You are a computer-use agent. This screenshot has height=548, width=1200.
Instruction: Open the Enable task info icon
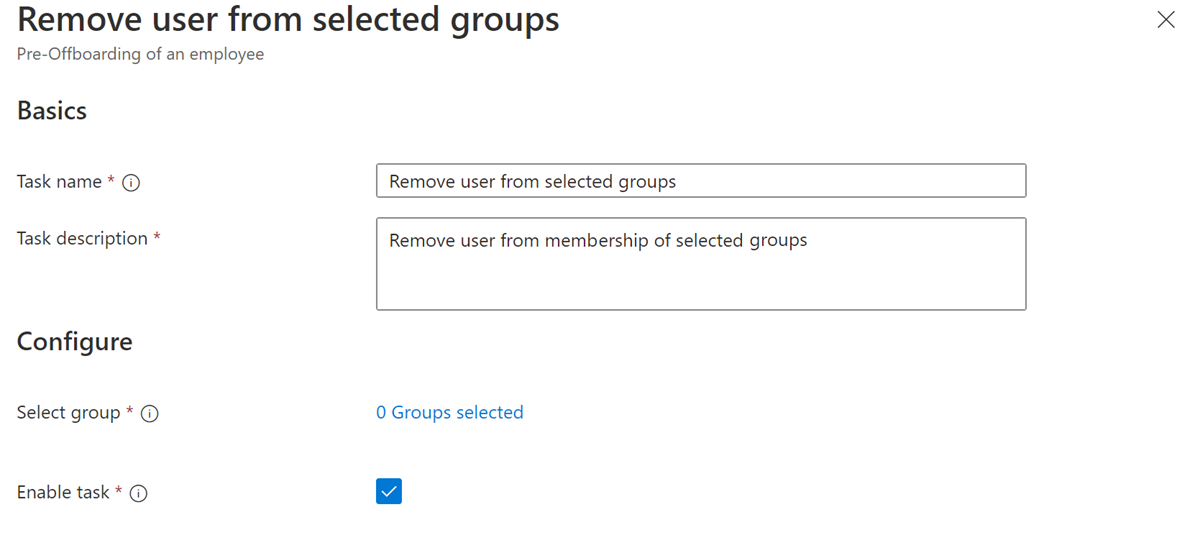139,493
